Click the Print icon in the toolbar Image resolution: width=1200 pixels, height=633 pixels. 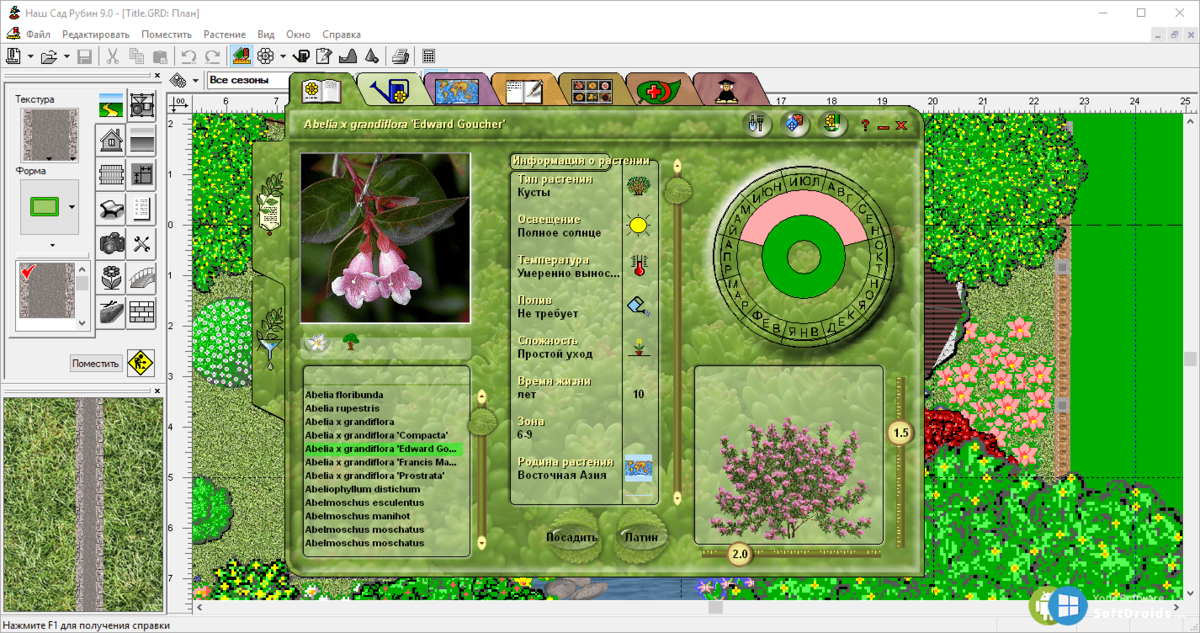pos(400,56)
